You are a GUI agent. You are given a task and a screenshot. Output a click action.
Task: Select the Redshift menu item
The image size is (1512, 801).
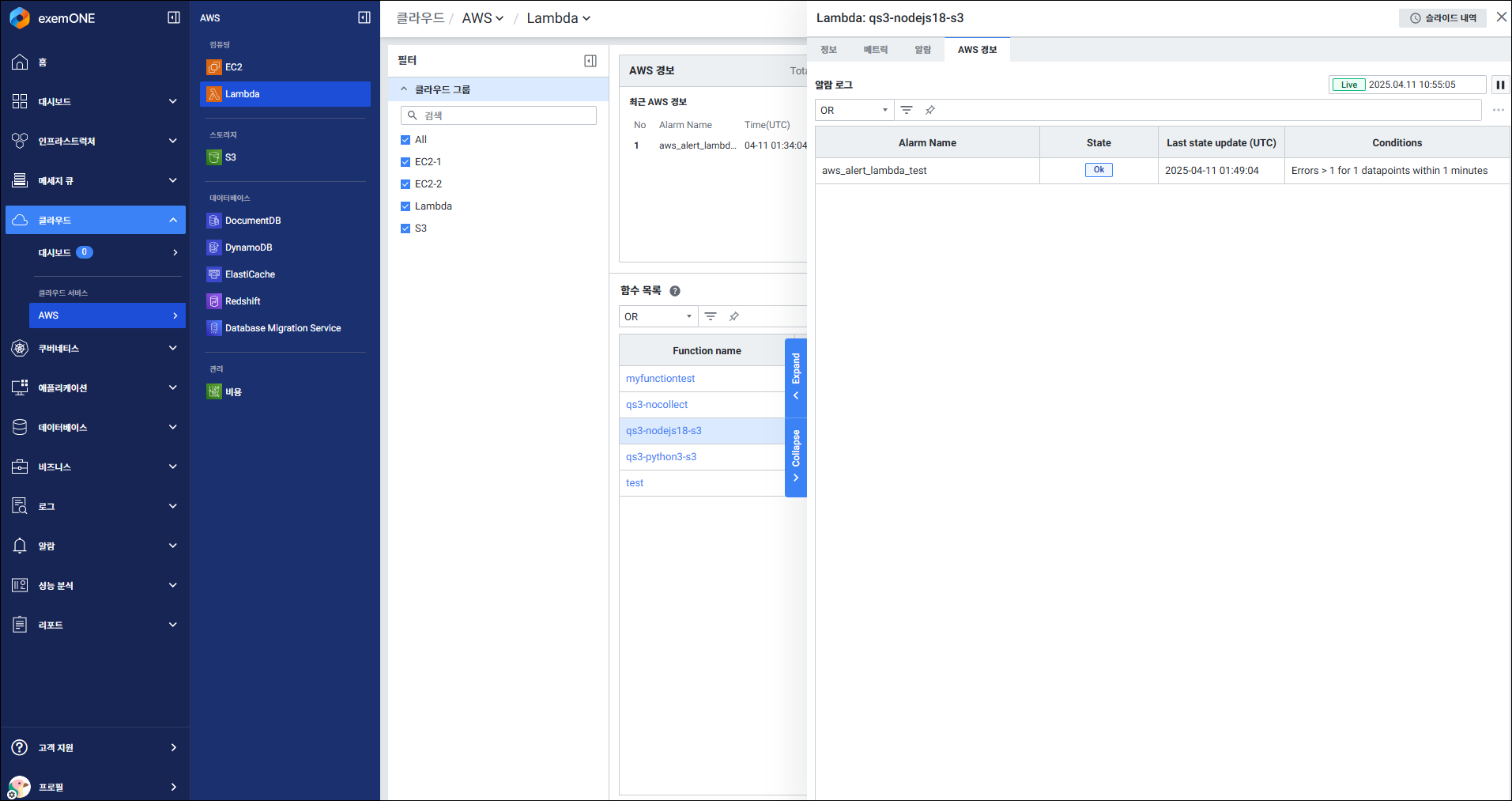[243, 301]
